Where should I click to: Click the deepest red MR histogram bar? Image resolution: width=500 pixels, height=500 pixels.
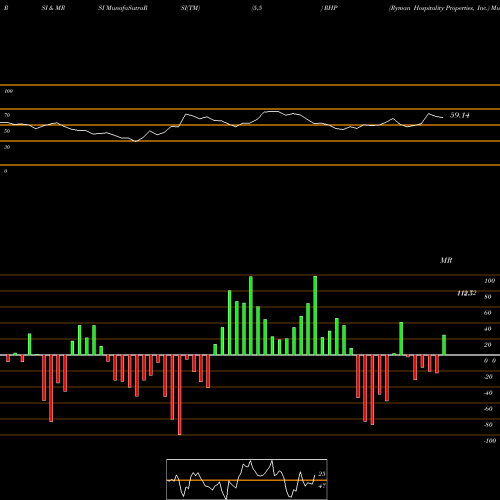coord(180,395)
